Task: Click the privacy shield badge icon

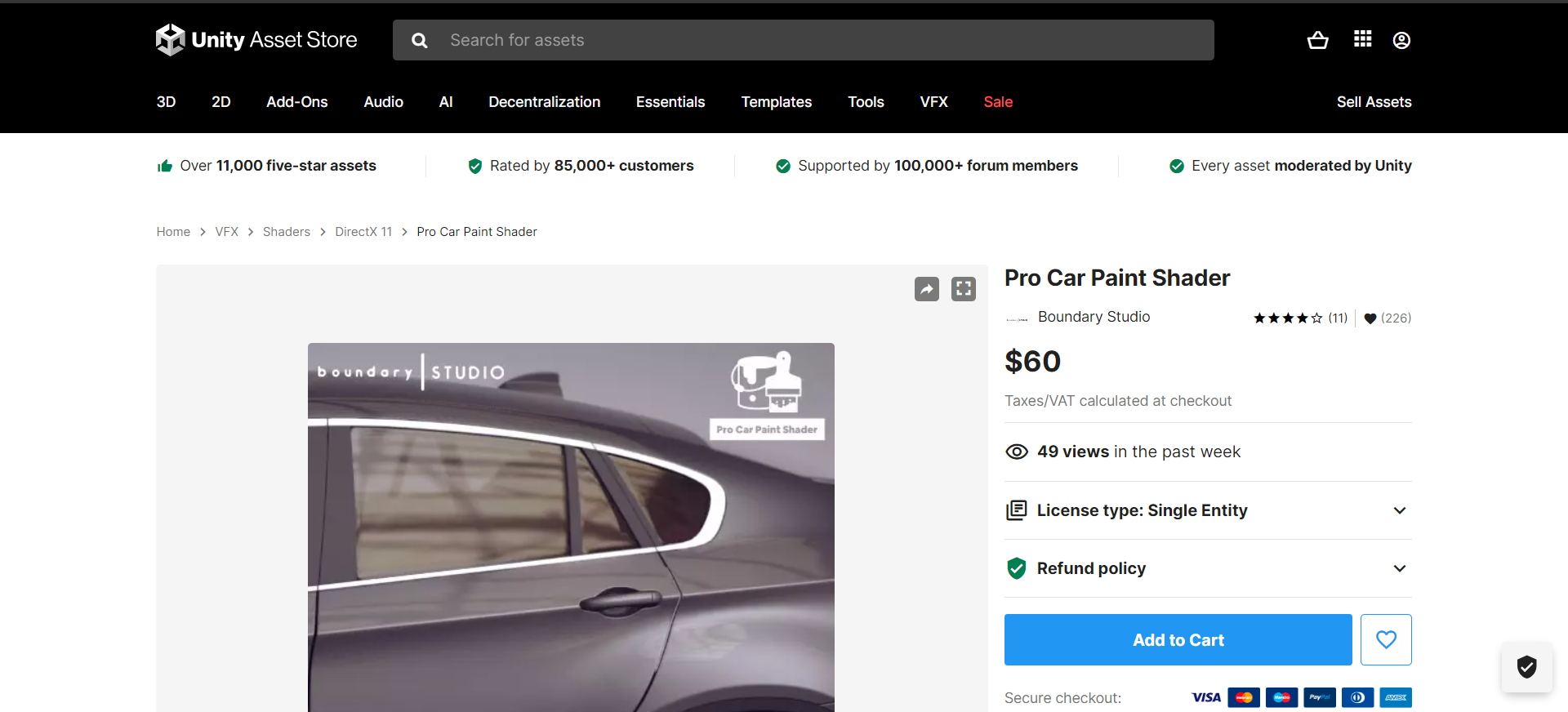Action: [x=1526, y=667]
